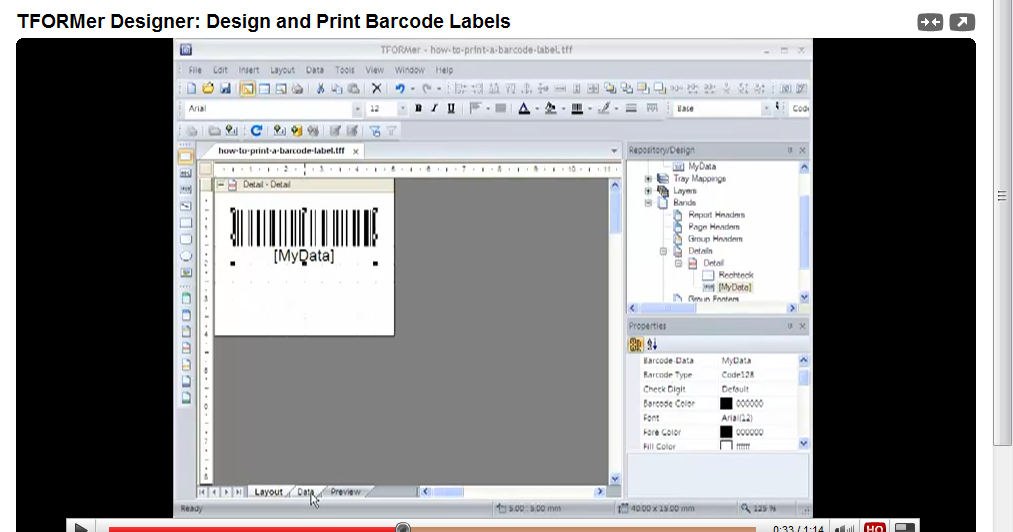Toggle the video volume speaker

pyautogui.click(x=844, y=527)
